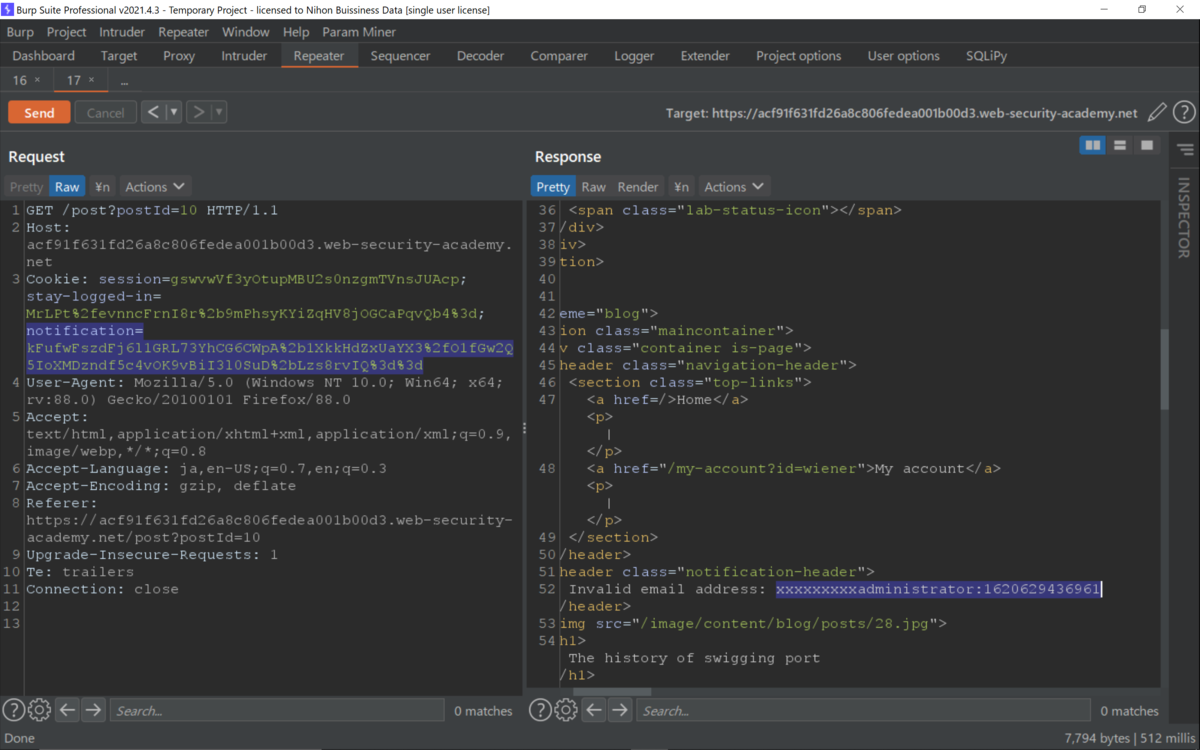Click the Cancel button

(x=105, y=113)
